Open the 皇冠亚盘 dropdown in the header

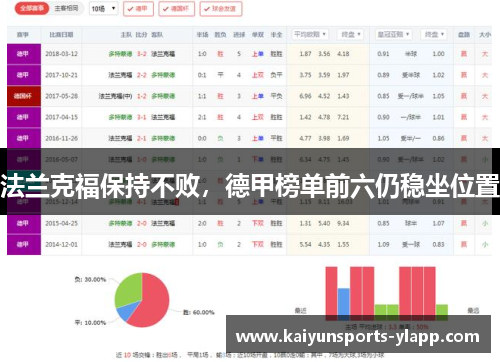(393, 34)
